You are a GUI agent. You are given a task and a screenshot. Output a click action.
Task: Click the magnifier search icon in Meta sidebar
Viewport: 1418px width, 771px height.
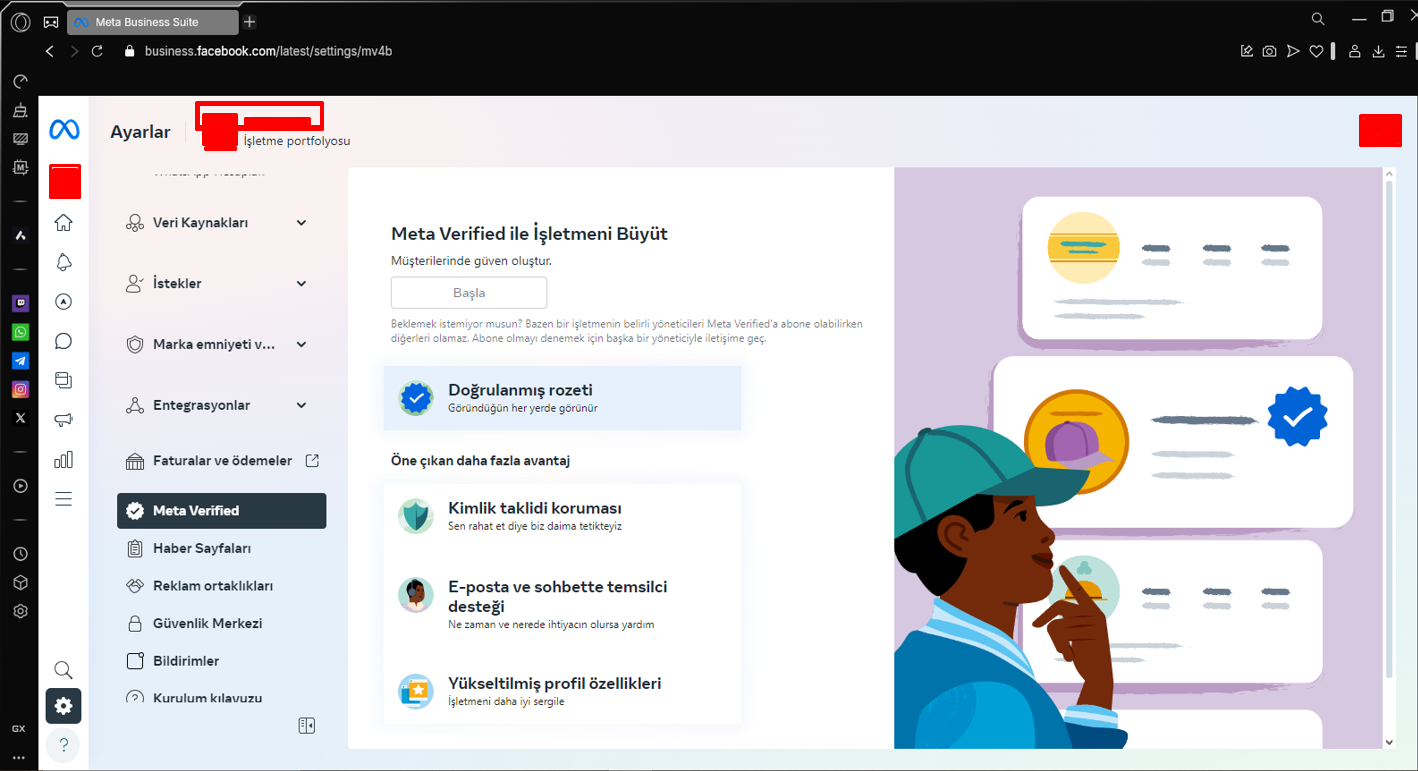point(63,670)
